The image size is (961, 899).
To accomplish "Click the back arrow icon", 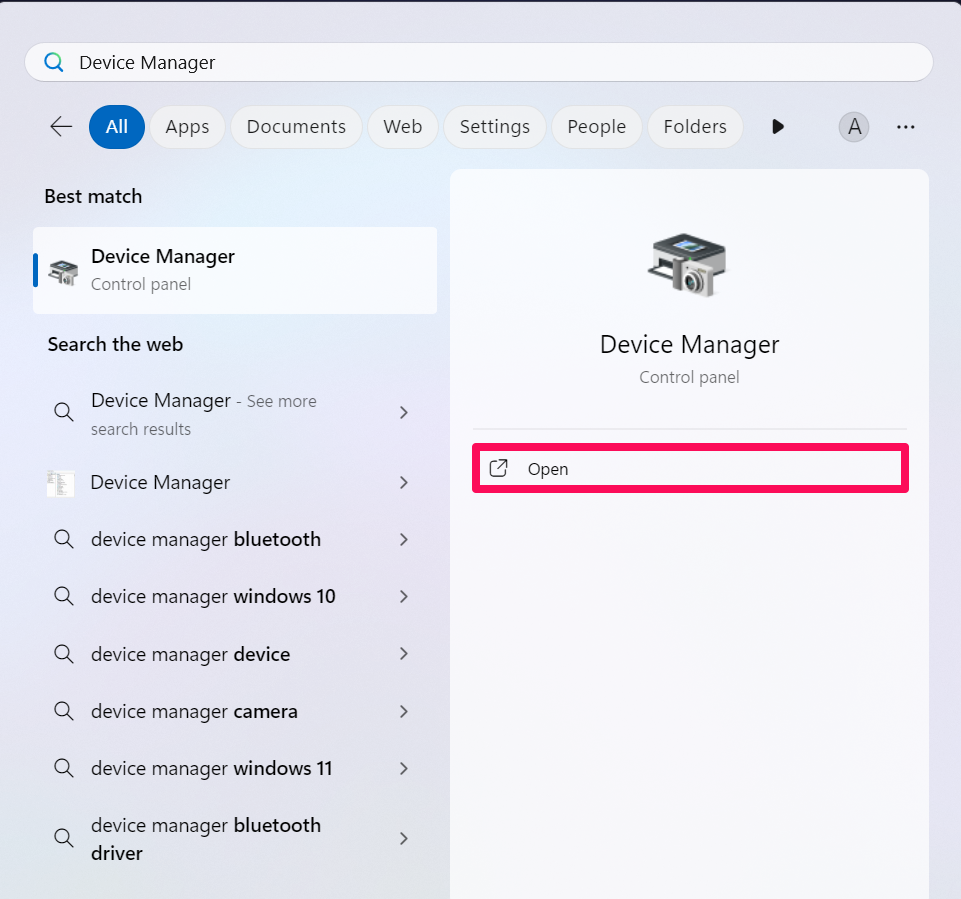I will 61,127.
